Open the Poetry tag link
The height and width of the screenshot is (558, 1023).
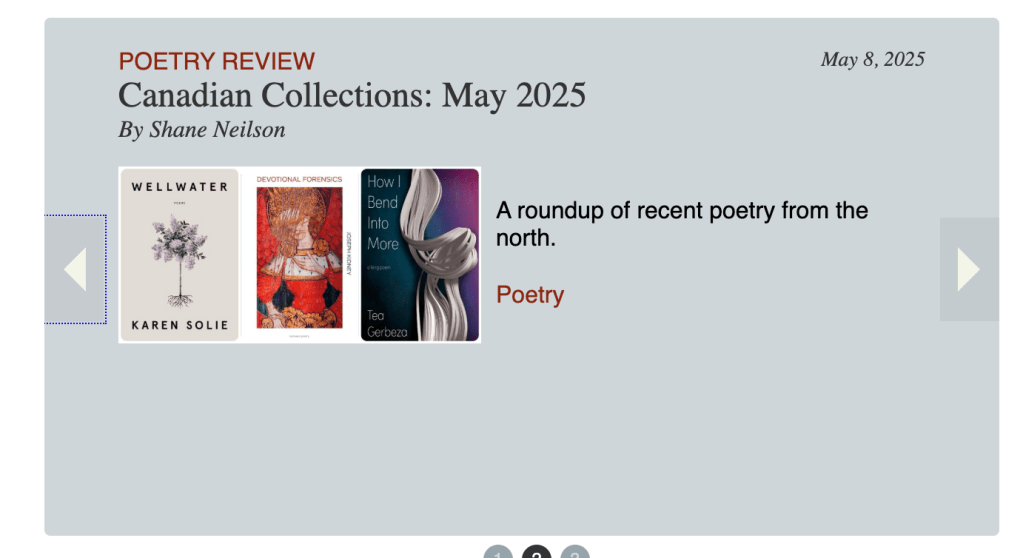pos(530,295)
